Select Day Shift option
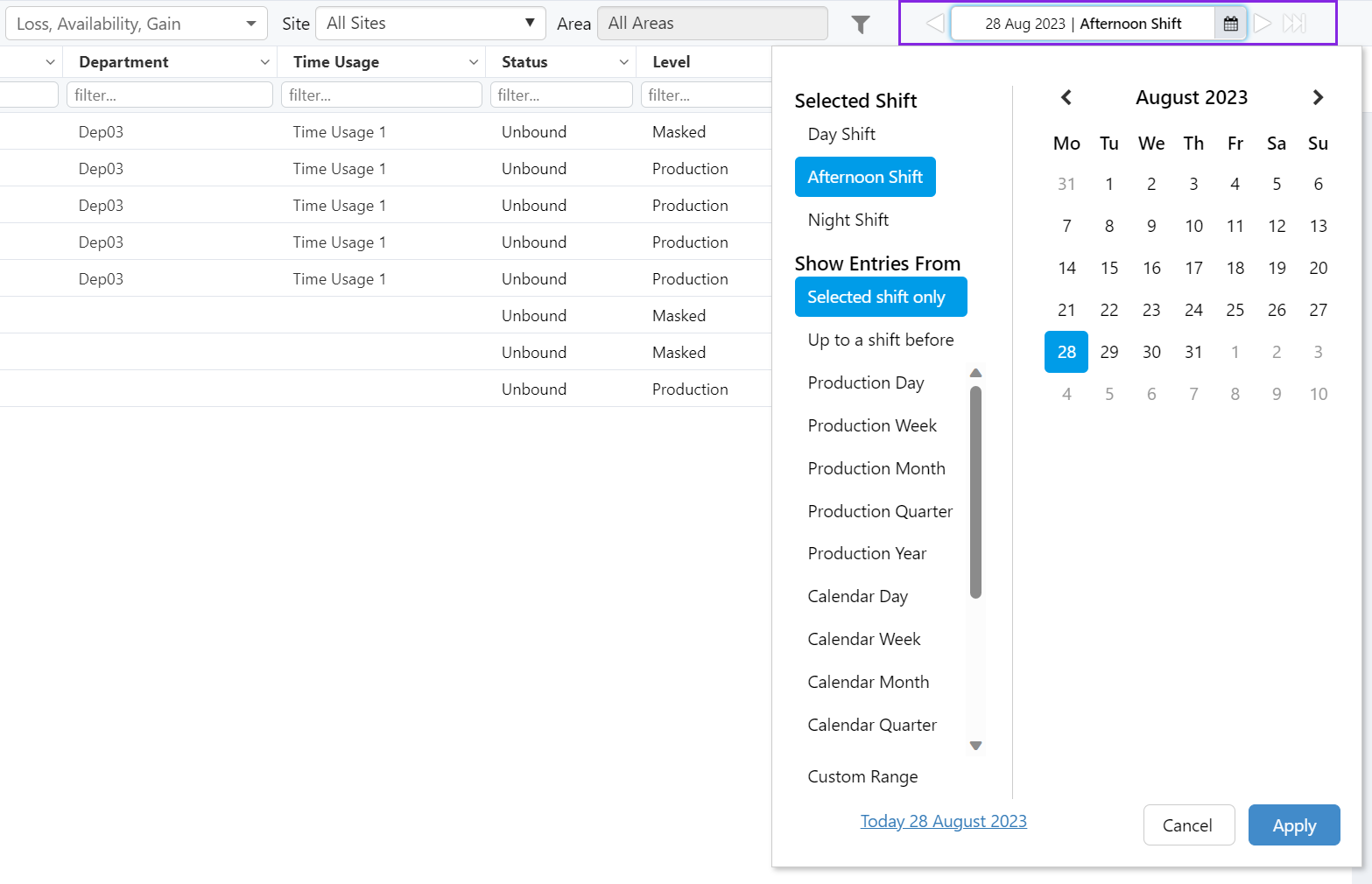Screen dimensions: 1372x884 [841, 134]
